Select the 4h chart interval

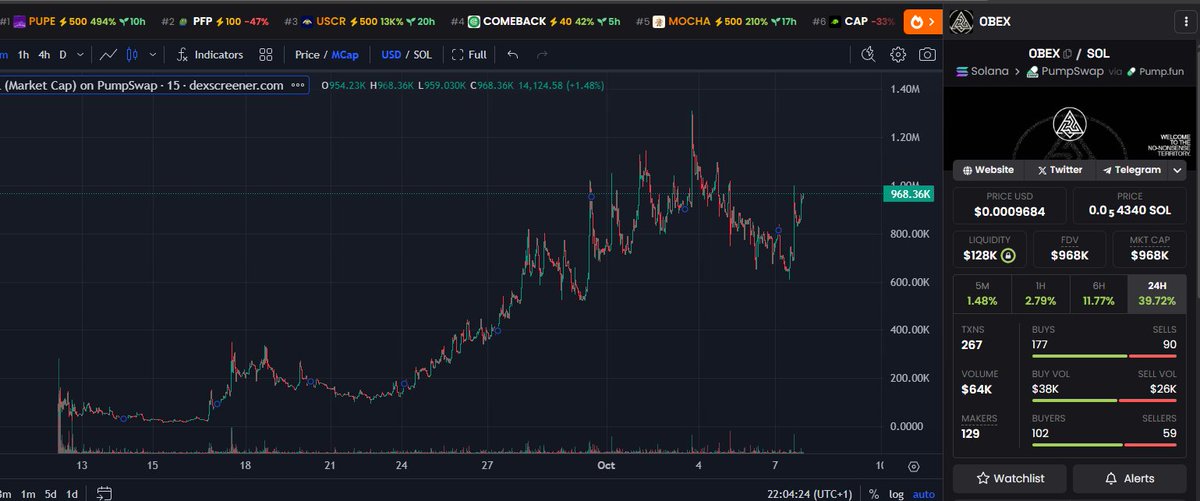click(x=44, y=55)
